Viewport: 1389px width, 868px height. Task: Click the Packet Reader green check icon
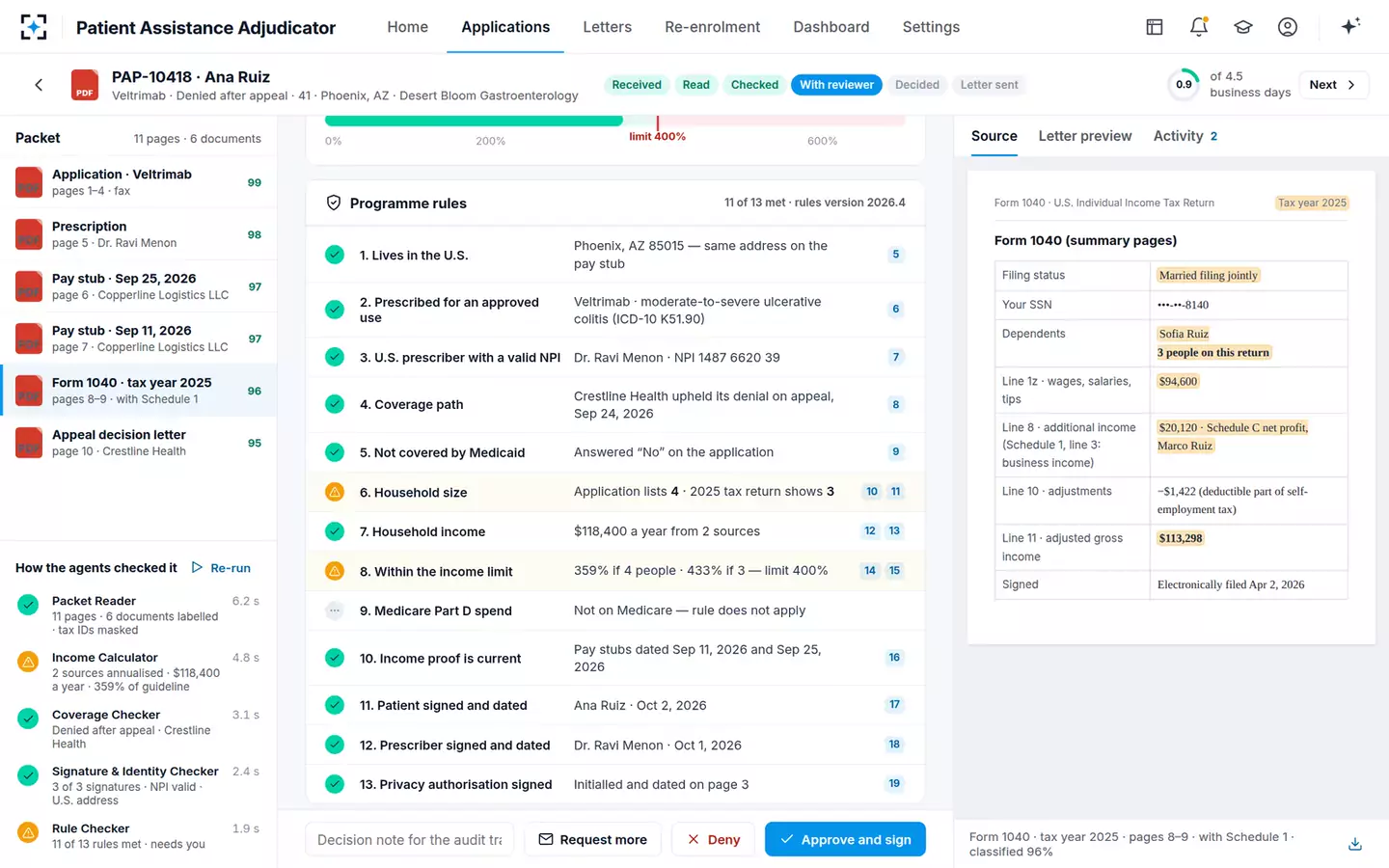(29, 605)
